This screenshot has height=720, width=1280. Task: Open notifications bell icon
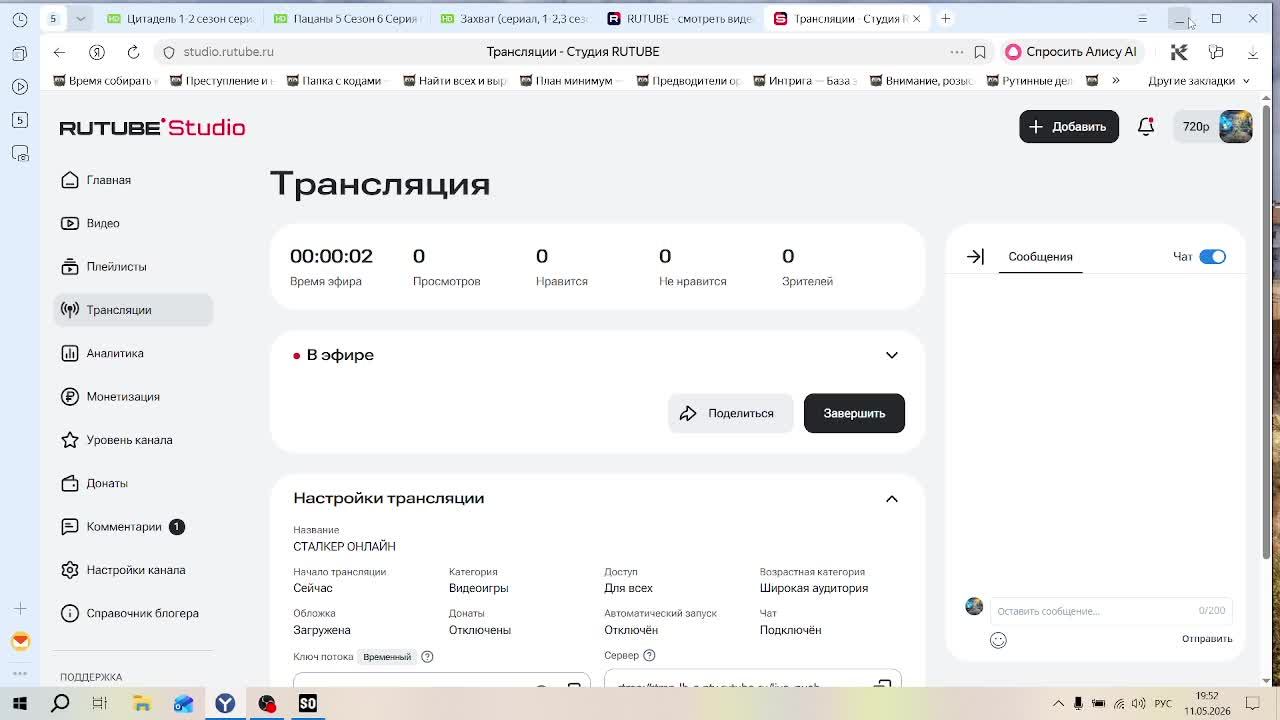pyautogui.click(x=1146, y=127)
